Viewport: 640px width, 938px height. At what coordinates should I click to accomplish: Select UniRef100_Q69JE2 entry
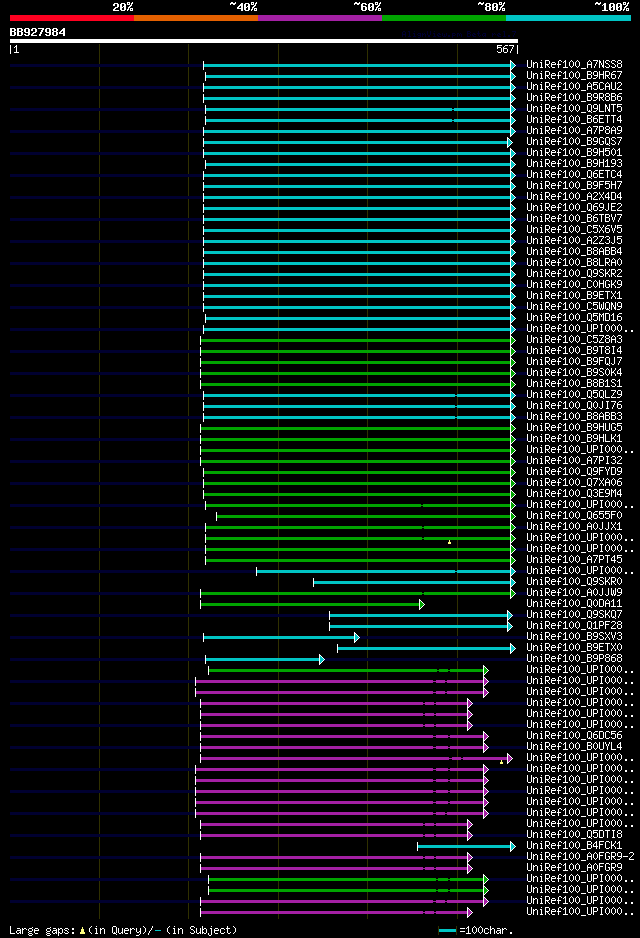tap(574, 208)
